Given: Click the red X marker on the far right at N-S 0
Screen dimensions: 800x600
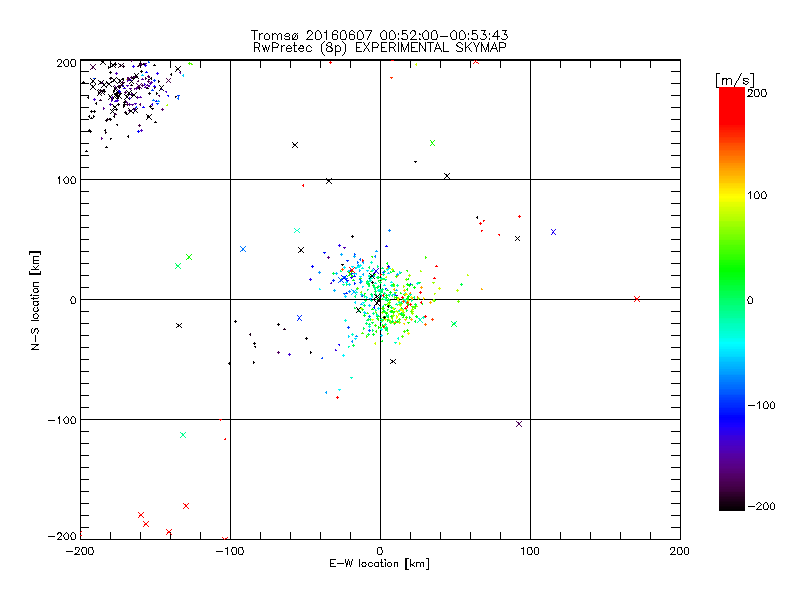Looking at the screenshot, I should 637,299.
